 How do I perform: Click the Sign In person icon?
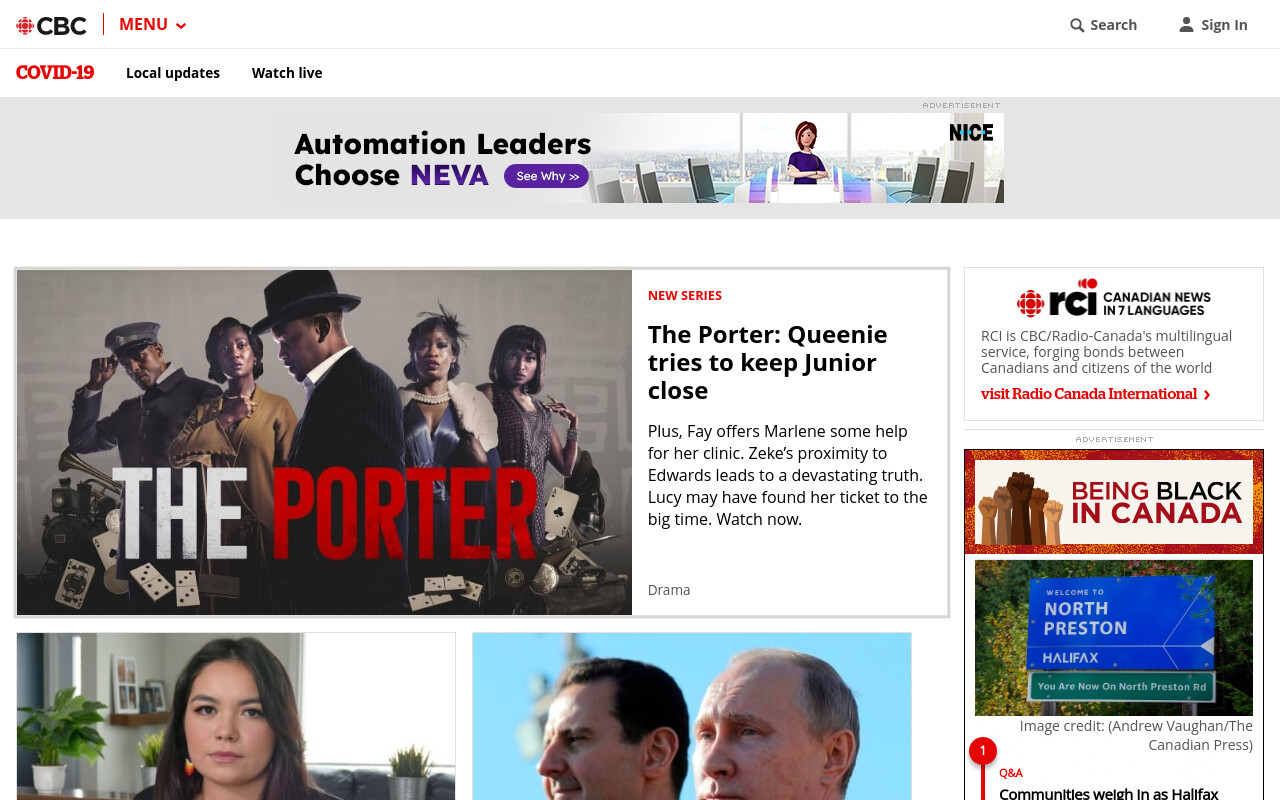pos(1186,24)
